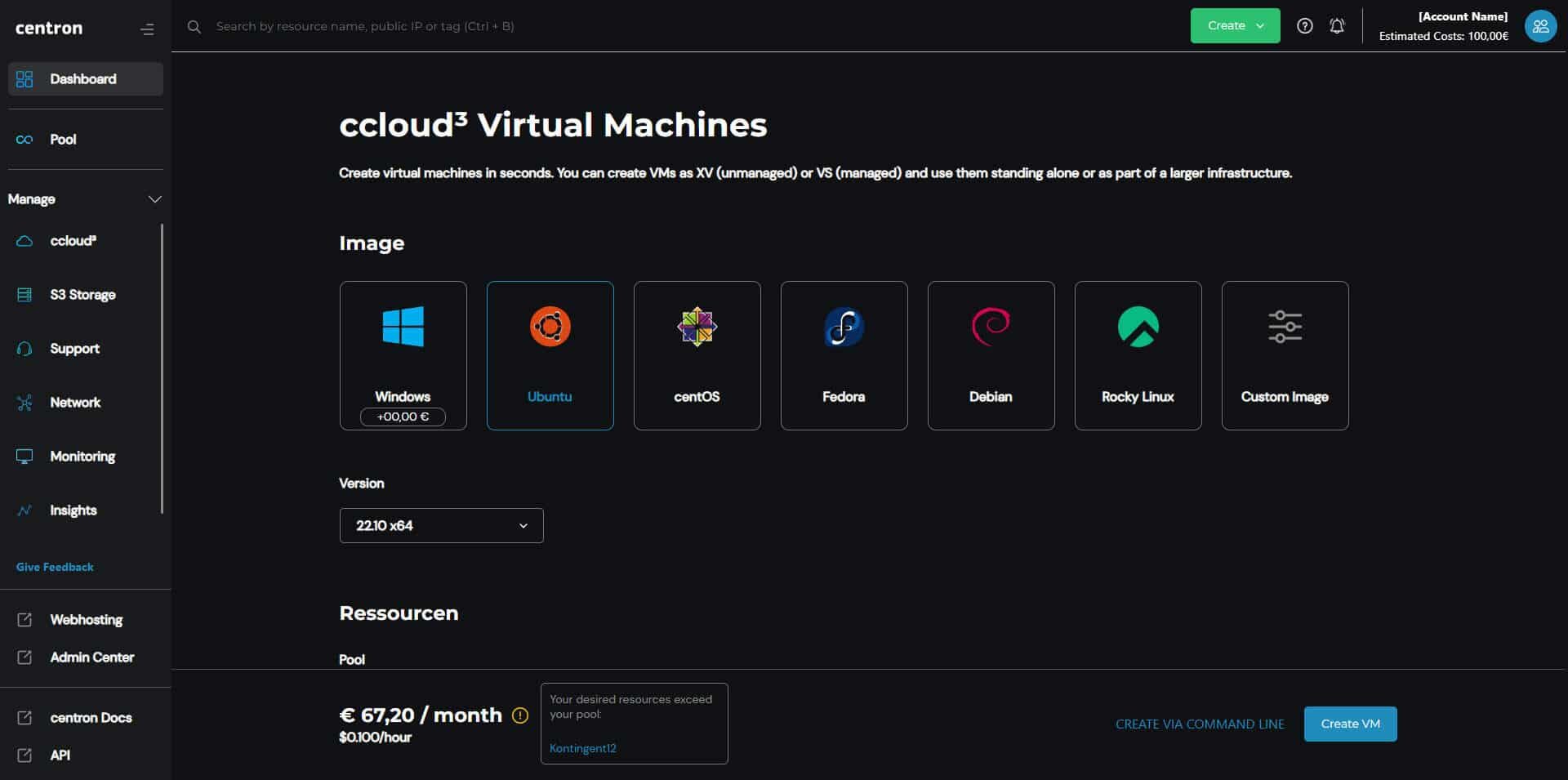Open the centron Docs link
Viewport: 1568px width, 780px height.
(91, 718)
